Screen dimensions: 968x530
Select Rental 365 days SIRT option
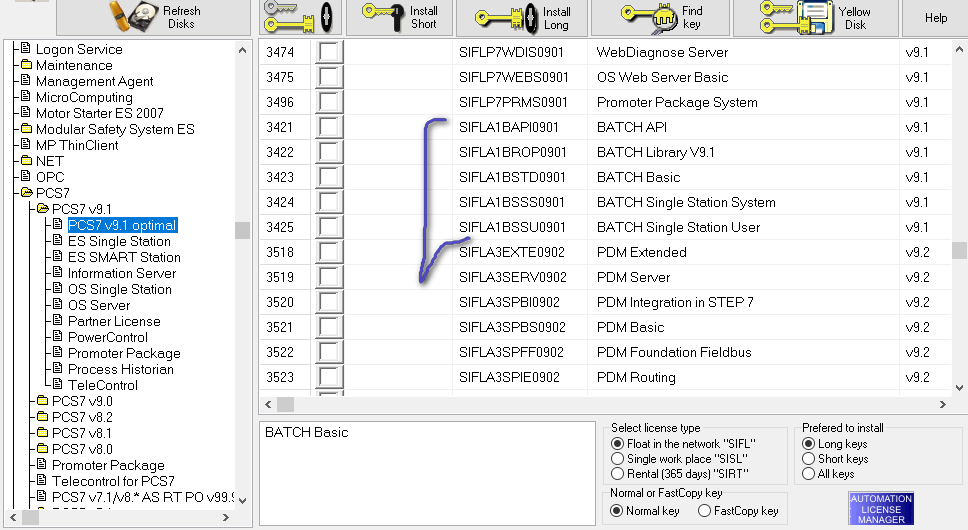pos(617,474)
